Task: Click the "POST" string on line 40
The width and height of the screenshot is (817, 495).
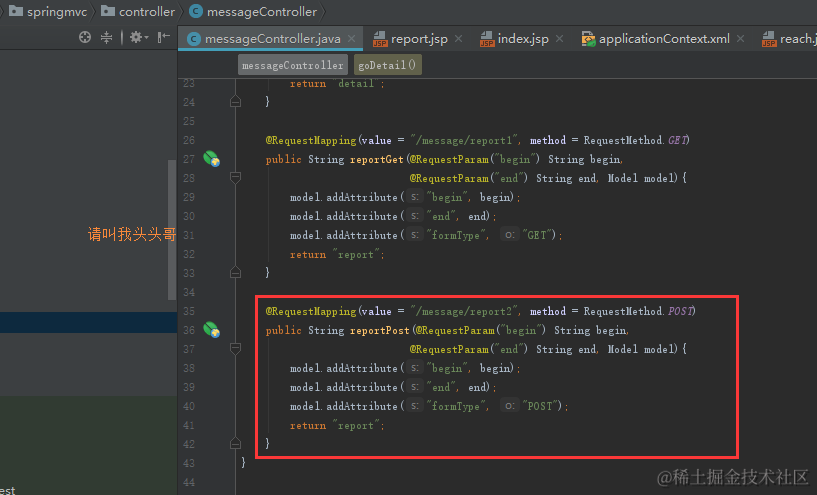Action: coord(540,406)
